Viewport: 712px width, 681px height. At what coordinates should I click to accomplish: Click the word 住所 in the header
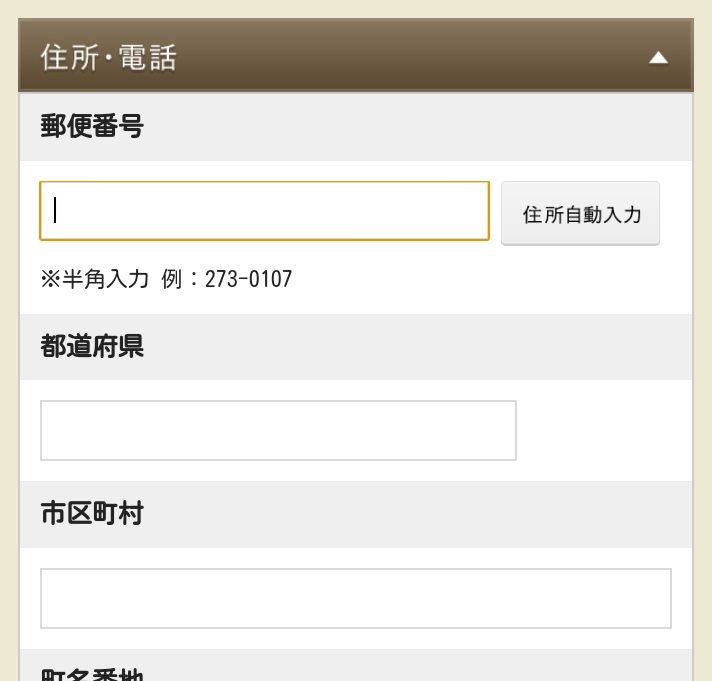point(69,58)
